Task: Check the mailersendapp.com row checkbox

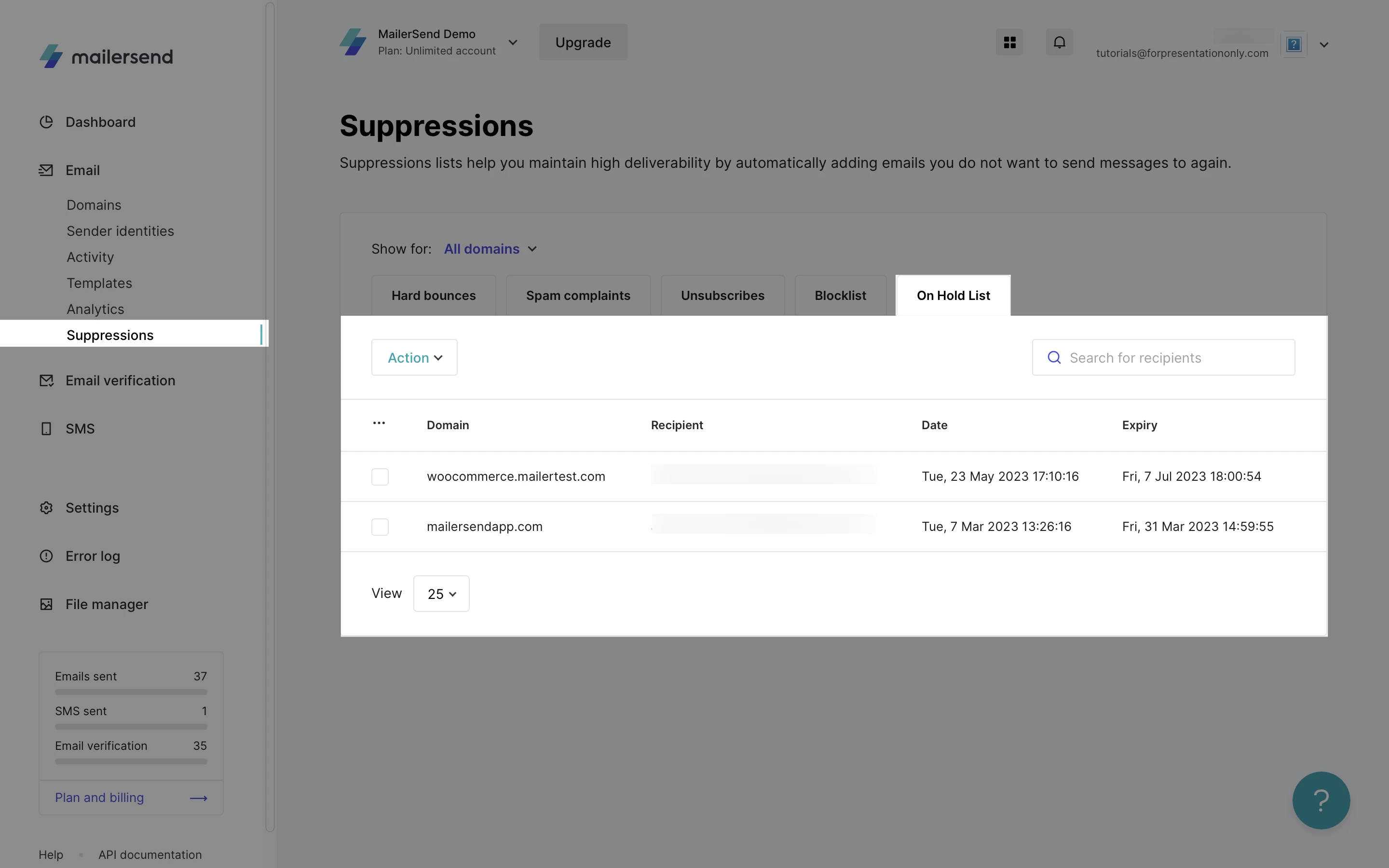Action: click(x=380, y=527)
